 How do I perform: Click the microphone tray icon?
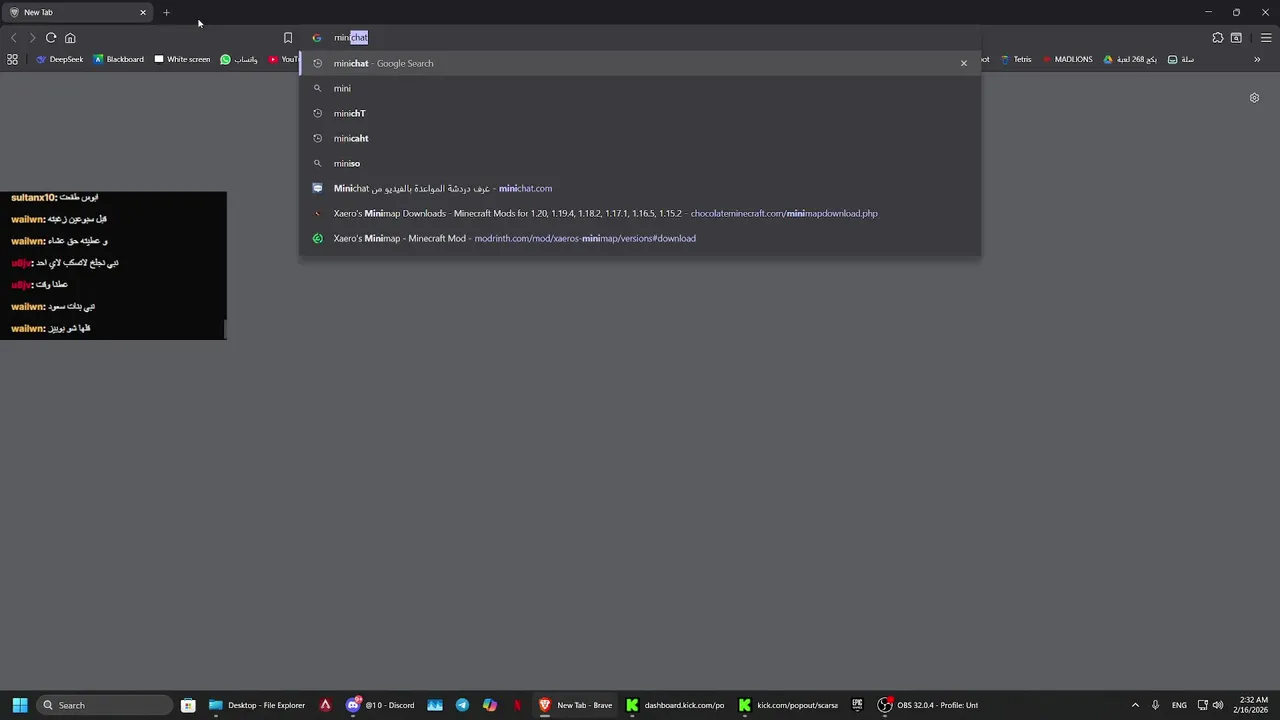click(1156, 705)
